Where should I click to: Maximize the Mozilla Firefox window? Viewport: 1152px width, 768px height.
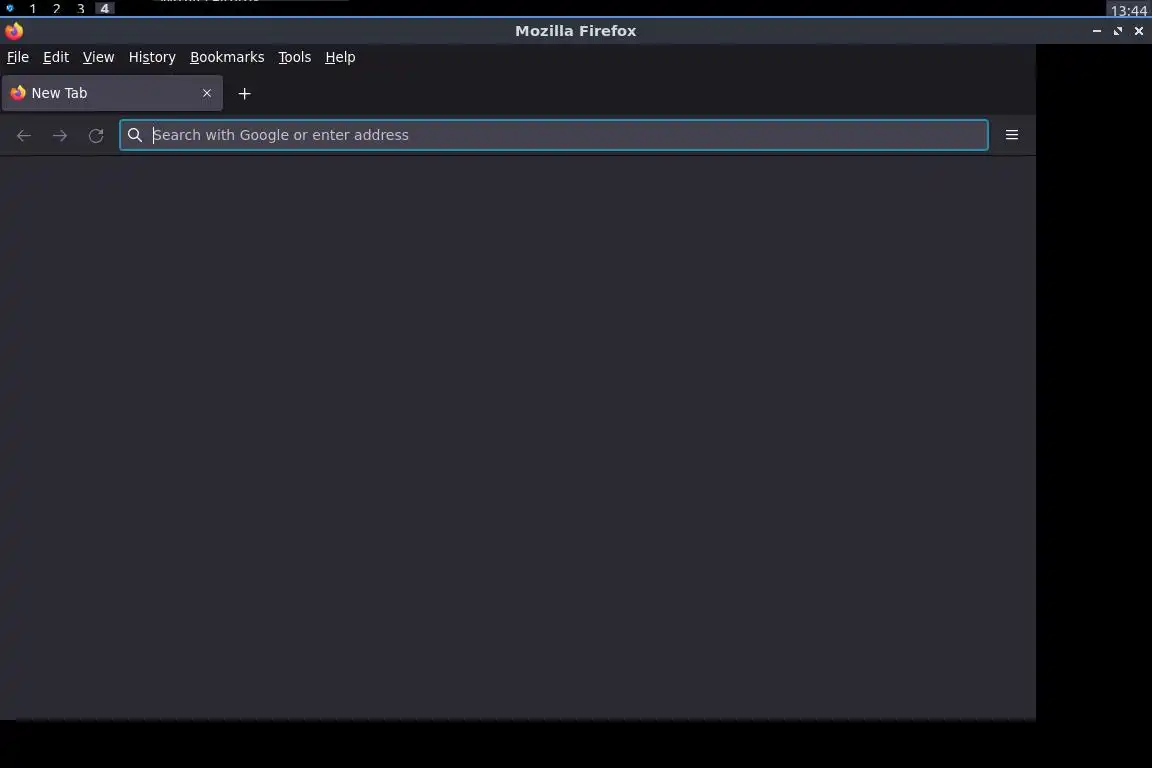(1117, 31)
